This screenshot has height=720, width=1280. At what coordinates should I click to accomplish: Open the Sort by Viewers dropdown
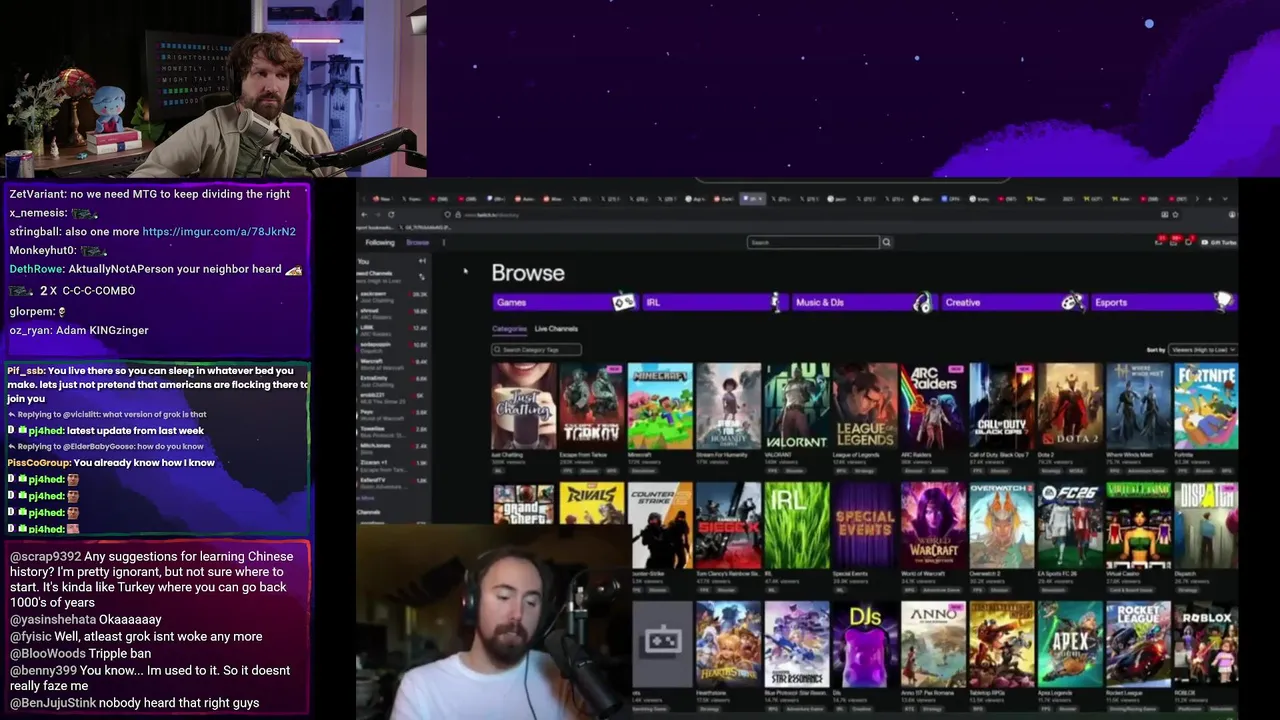pyautogui.click(x=1202, y=350)
